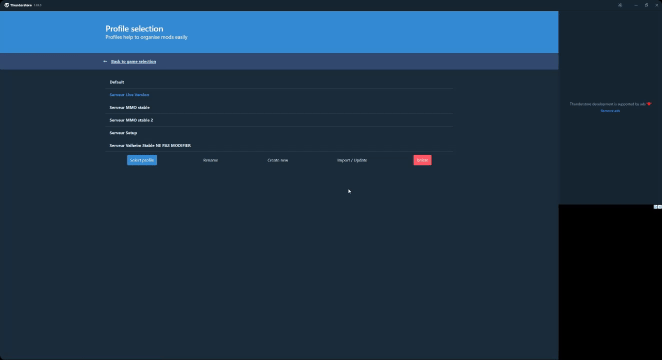
Task: Go back to game selection
Action: (133, 62)
